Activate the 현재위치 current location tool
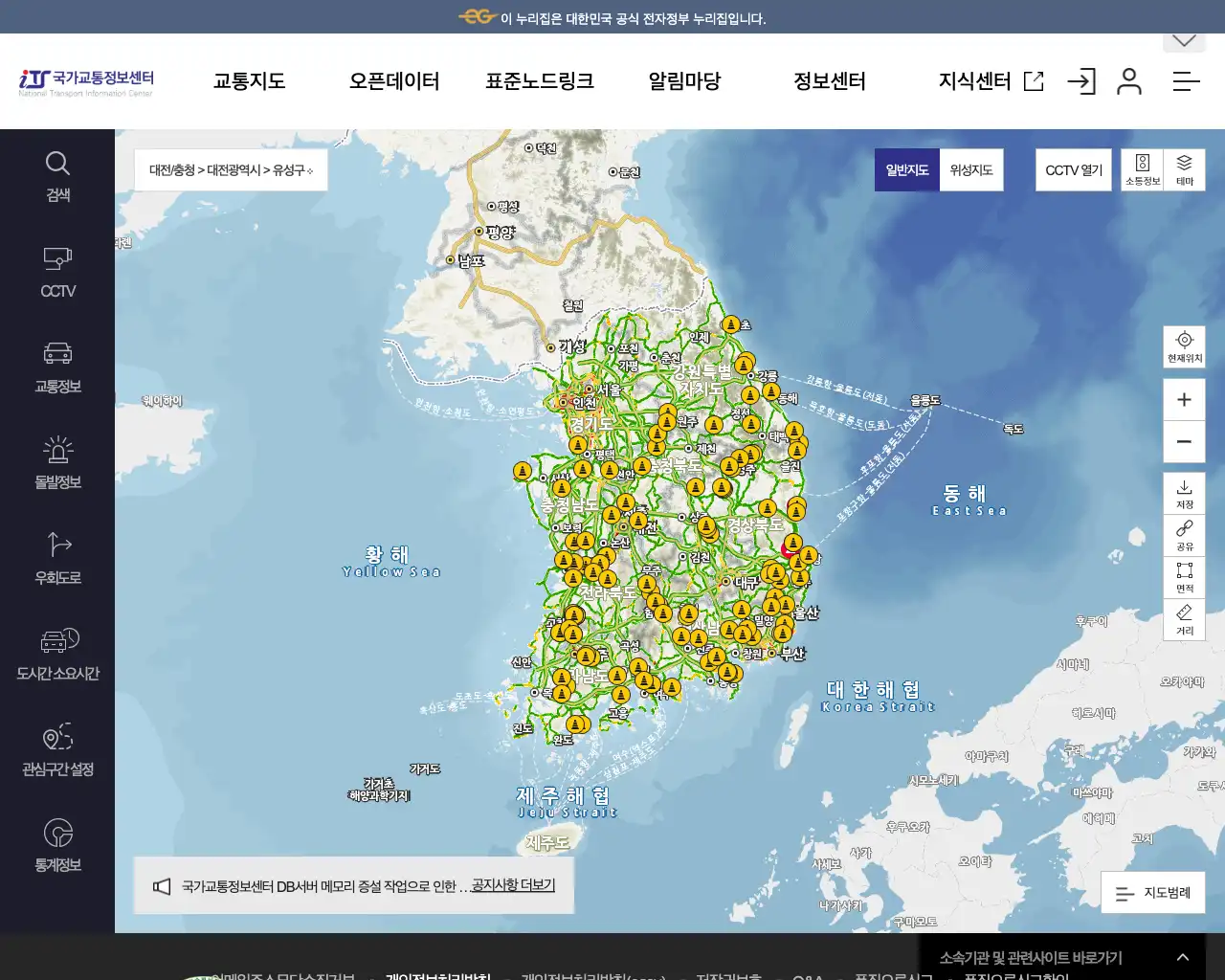Viewport: 1225px width, 980px height. pos(1184,346)
